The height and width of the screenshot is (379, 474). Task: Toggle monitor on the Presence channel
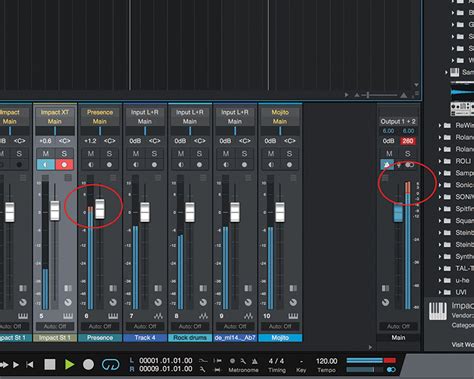[91, 165]
